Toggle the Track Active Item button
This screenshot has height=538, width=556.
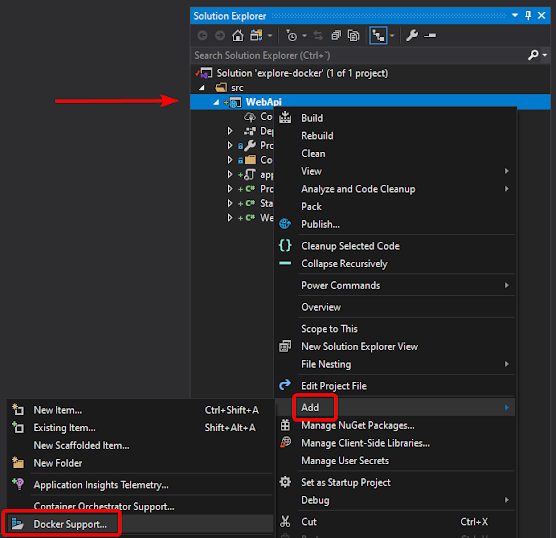pyautogui.click(x=378, y=35)
